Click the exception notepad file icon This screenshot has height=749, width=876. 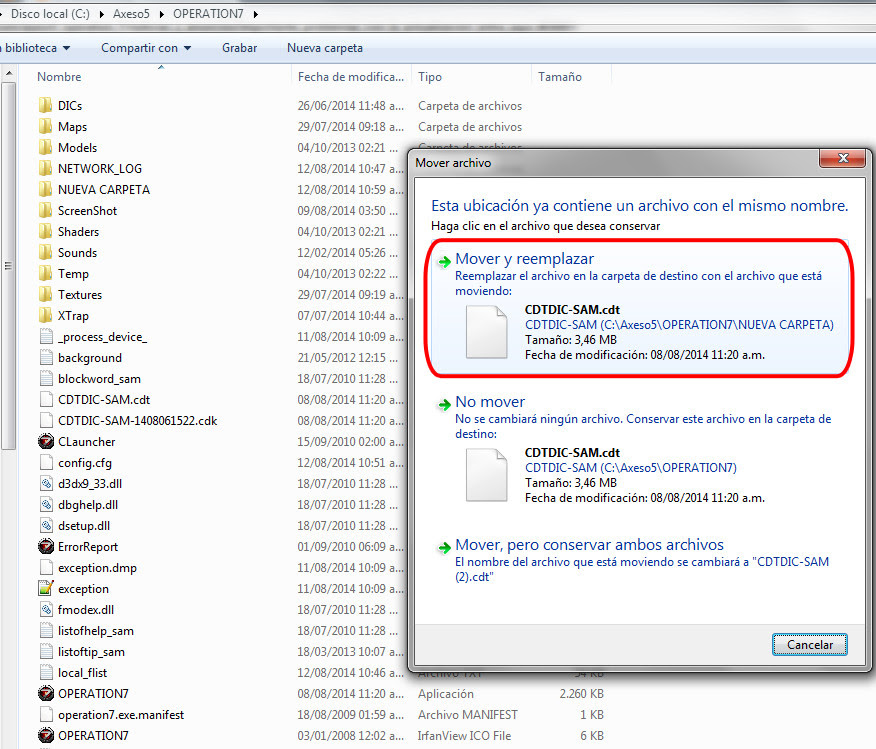(x=46, y=588)
